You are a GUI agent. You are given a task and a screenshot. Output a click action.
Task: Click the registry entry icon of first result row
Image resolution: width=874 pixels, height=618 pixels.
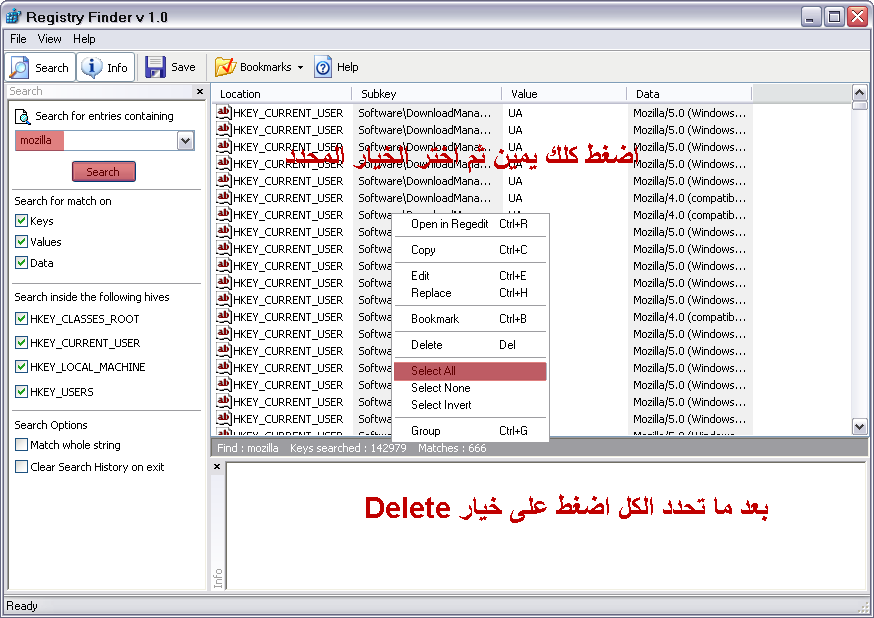pyautogui.click(x=224, y=113)
